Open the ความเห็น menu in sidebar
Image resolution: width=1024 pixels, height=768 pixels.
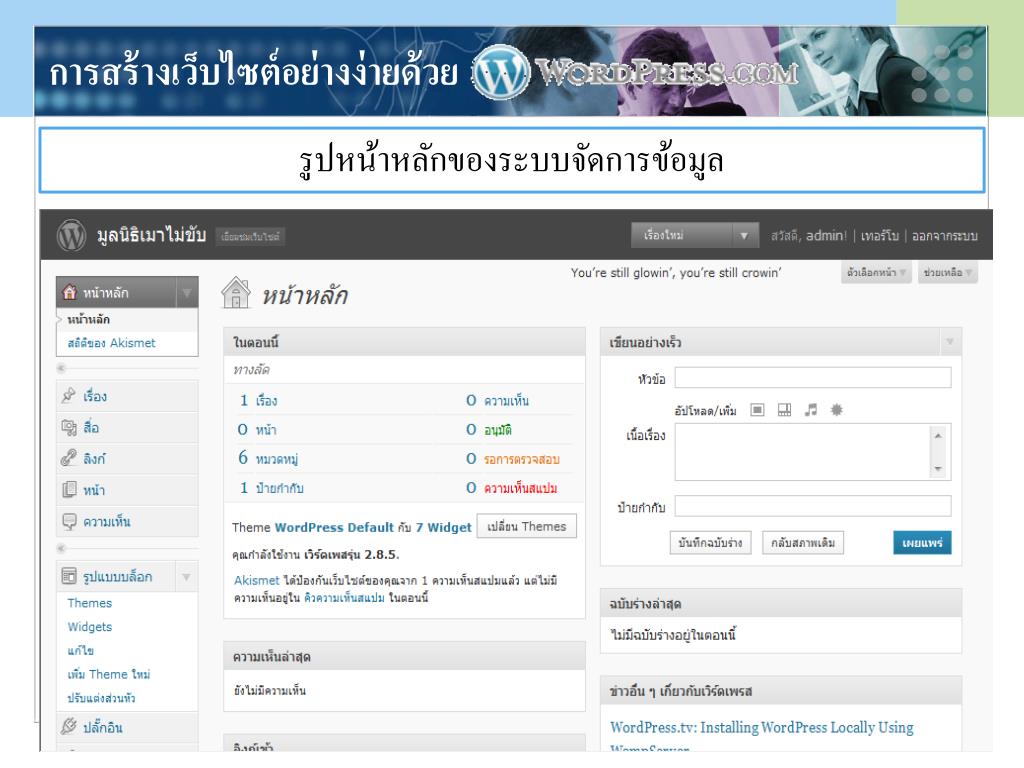[106, 521]
